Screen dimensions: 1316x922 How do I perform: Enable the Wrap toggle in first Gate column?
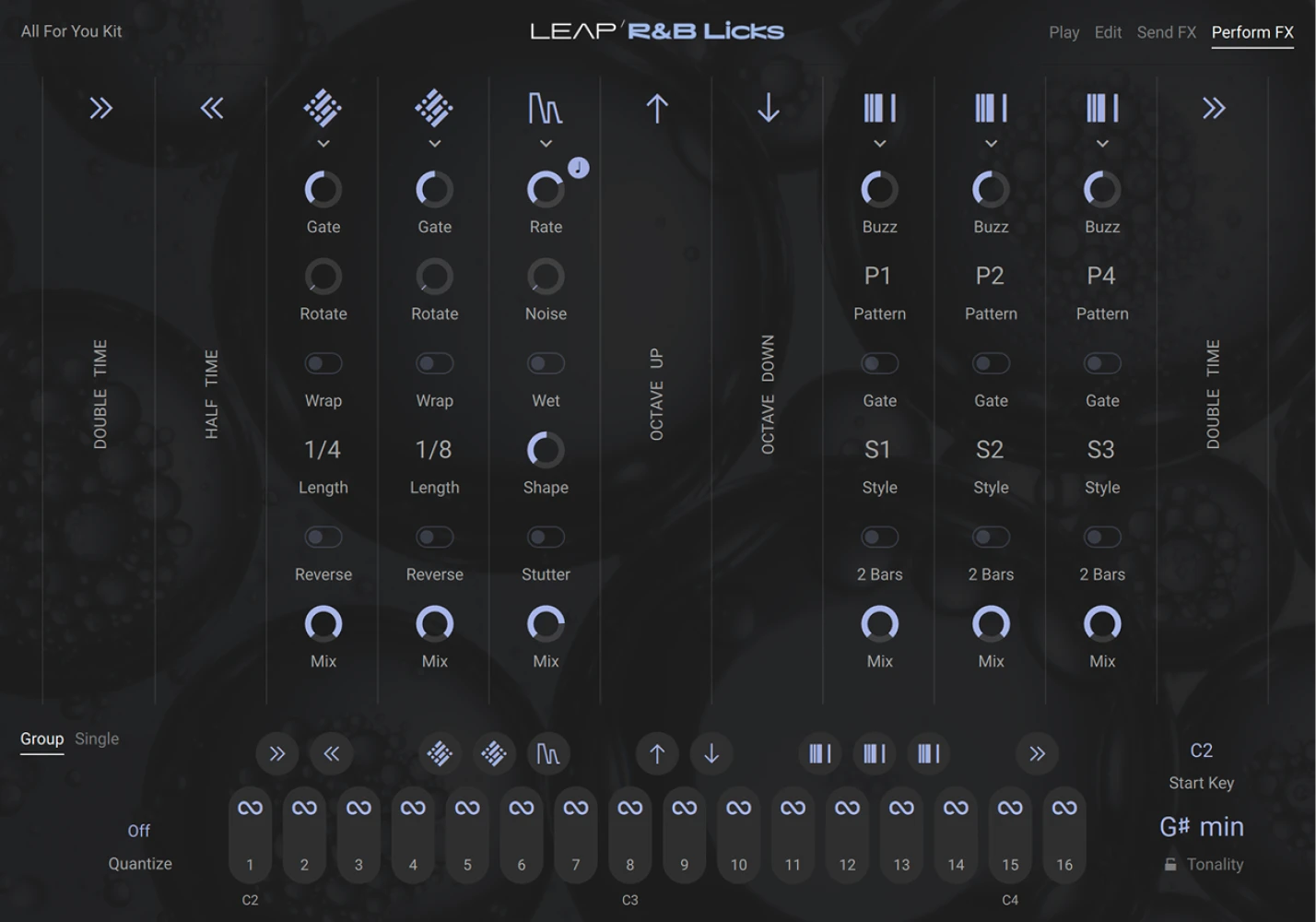click(x=323, y=363)
